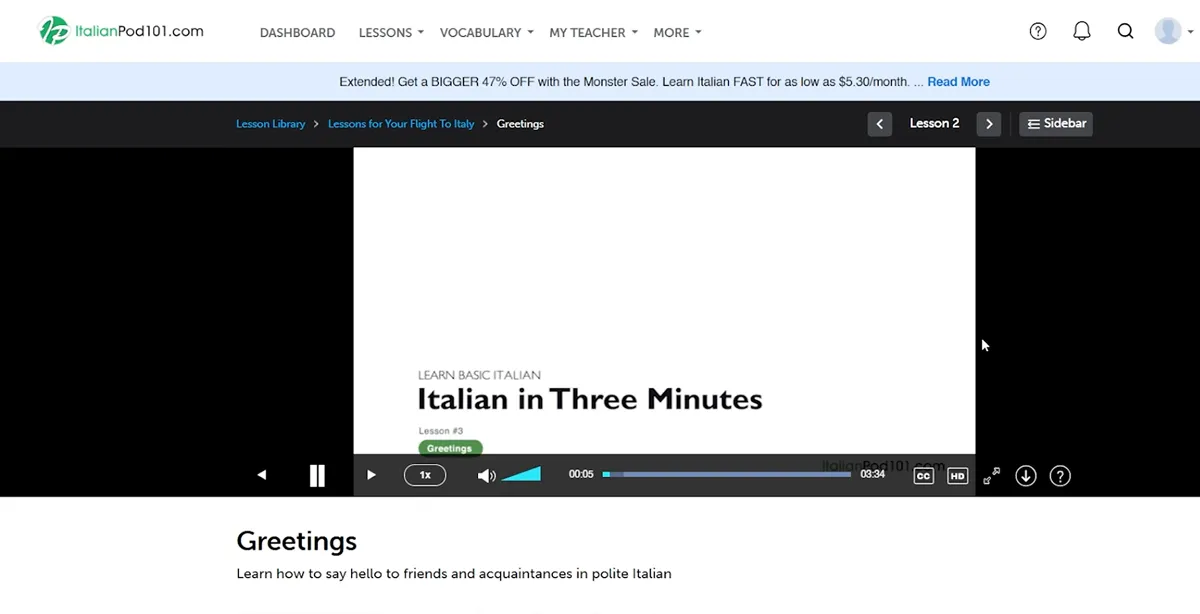
Task: Switch video quality using the HD icon
Action: tap(957, 475)
